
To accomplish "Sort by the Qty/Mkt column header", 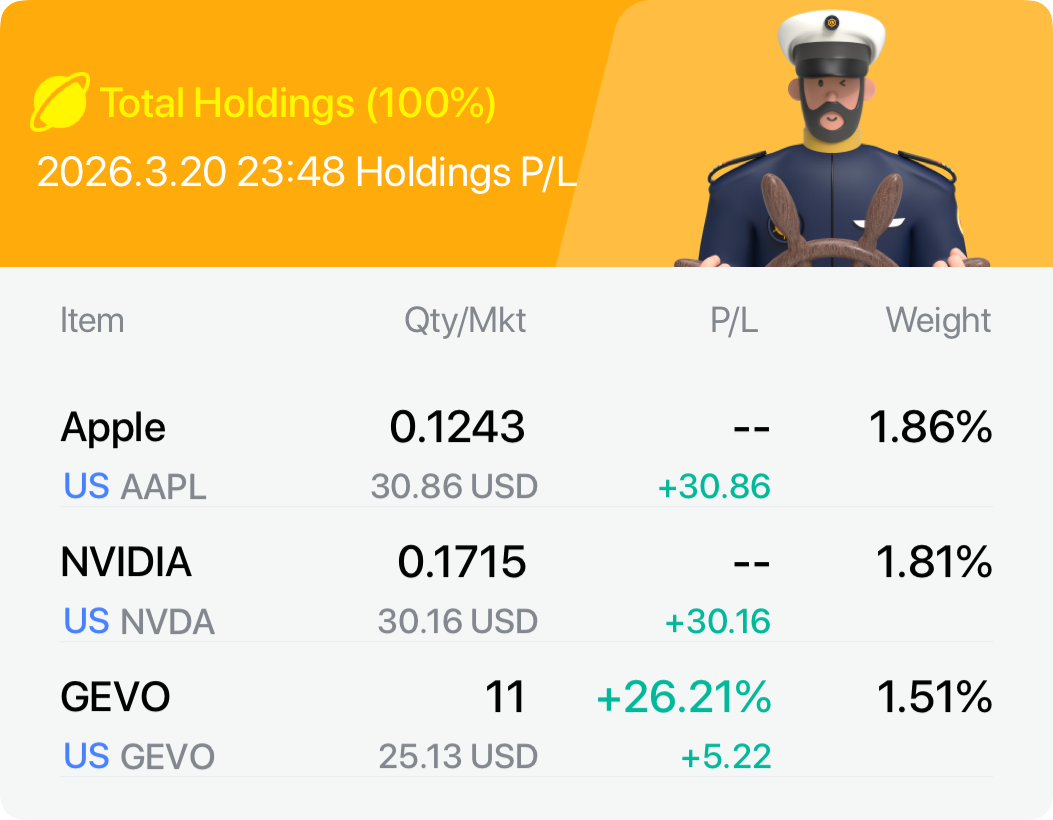I will (x=465, y=321).
